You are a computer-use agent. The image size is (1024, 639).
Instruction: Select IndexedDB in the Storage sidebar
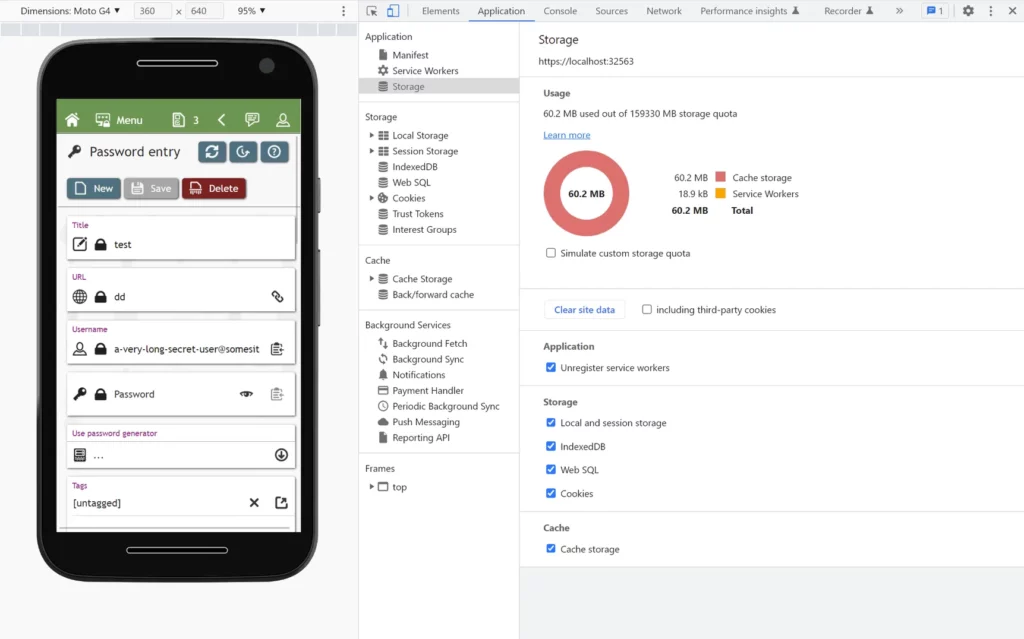coord(415,167)
